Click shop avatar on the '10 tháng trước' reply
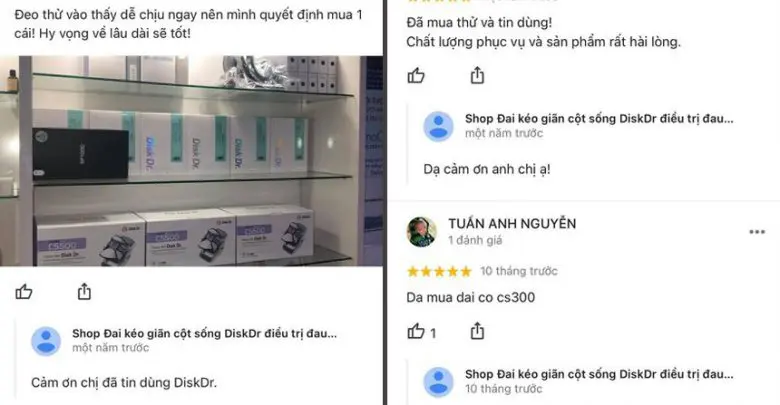This screenshot has height=405, width=780. coord(438,382)
